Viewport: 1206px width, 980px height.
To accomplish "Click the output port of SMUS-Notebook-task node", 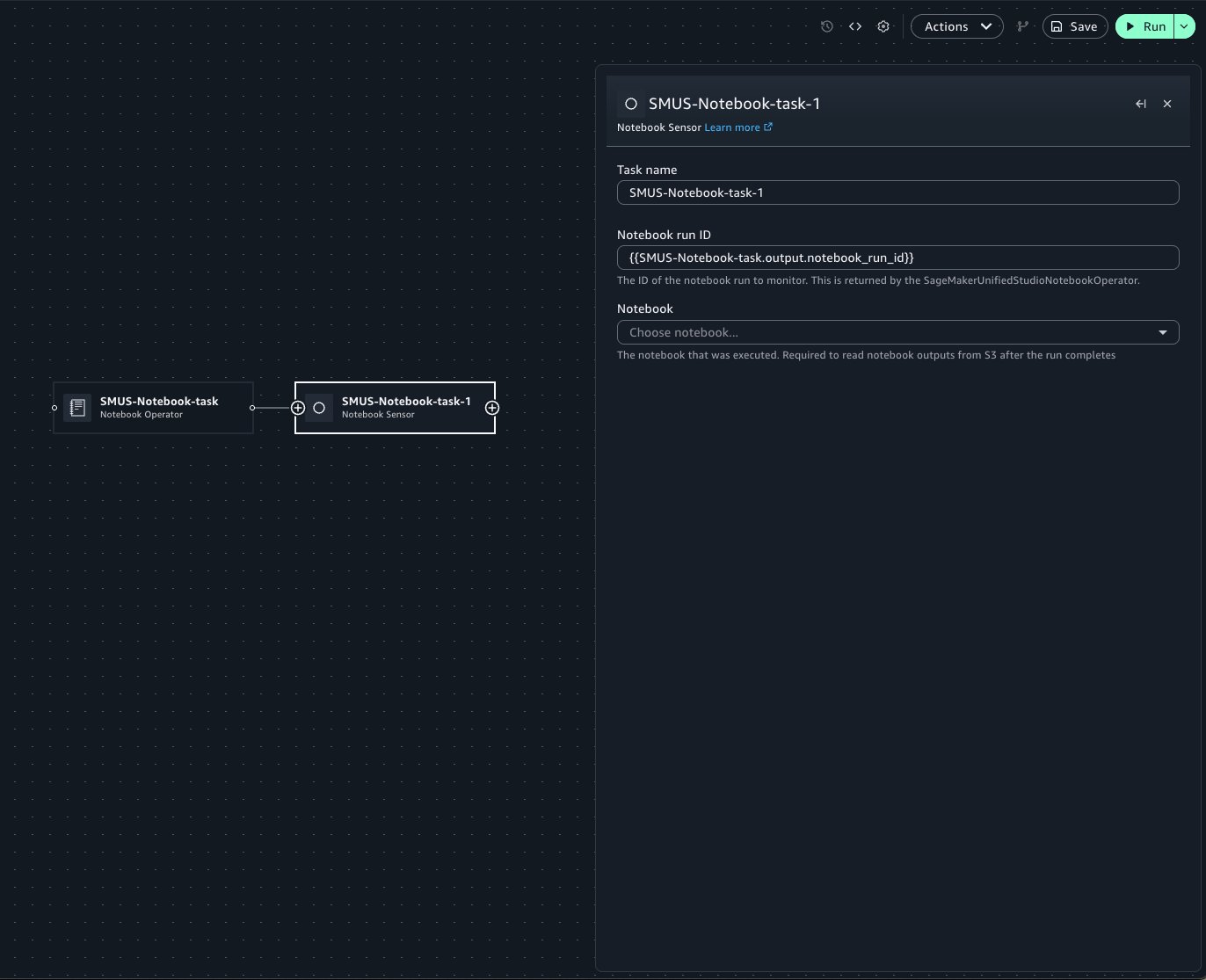I will pos(252,408).
